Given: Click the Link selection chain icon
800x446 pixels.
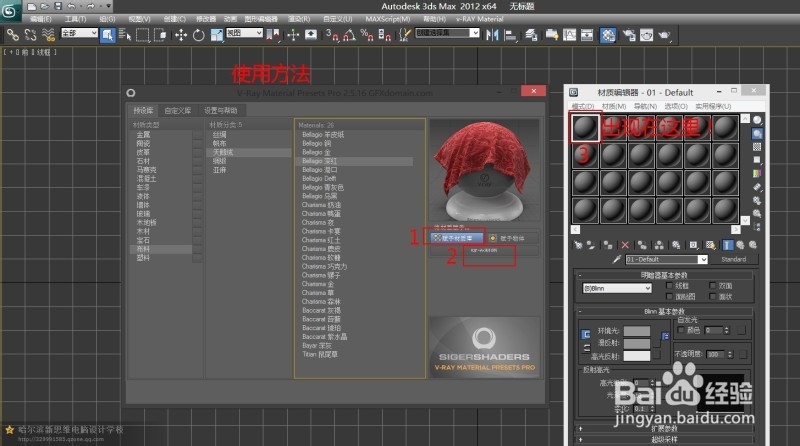Looking at the screenshot, I should [13, 34].
